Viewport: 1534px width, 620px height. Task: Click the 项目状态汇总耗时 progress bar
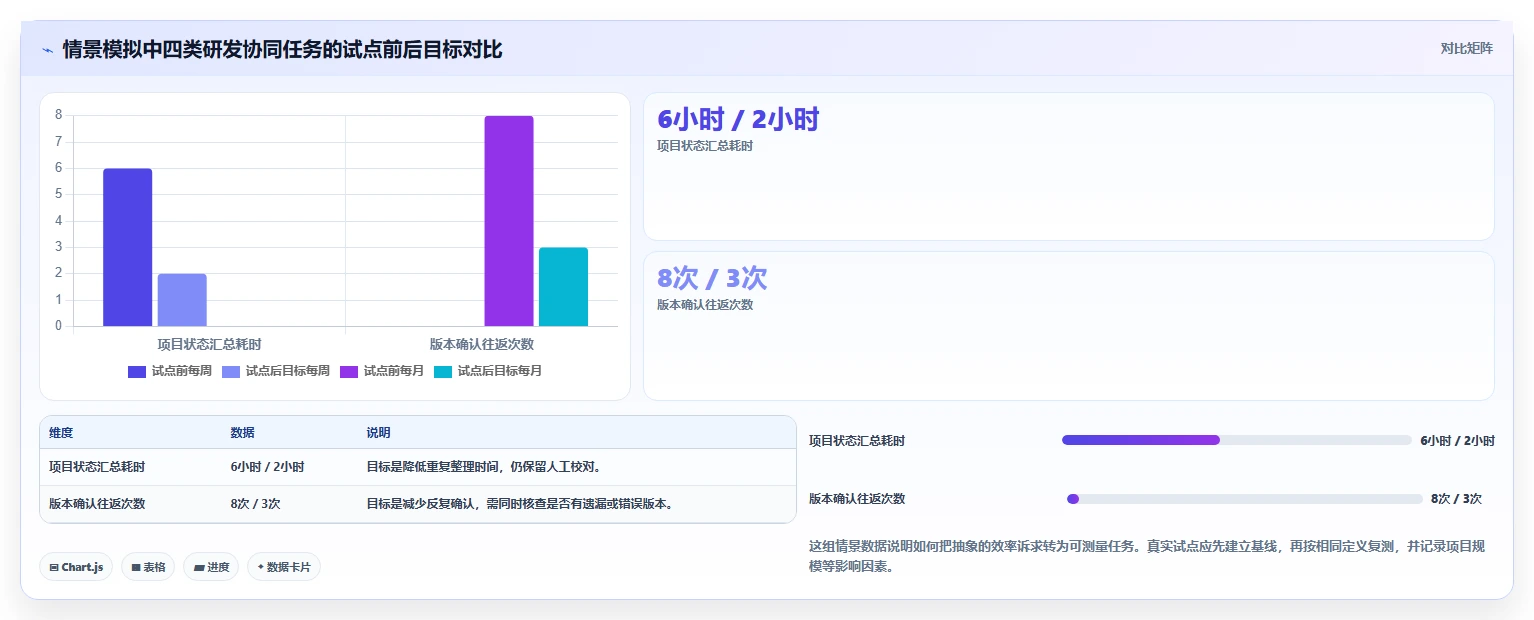pos(1237,440)
